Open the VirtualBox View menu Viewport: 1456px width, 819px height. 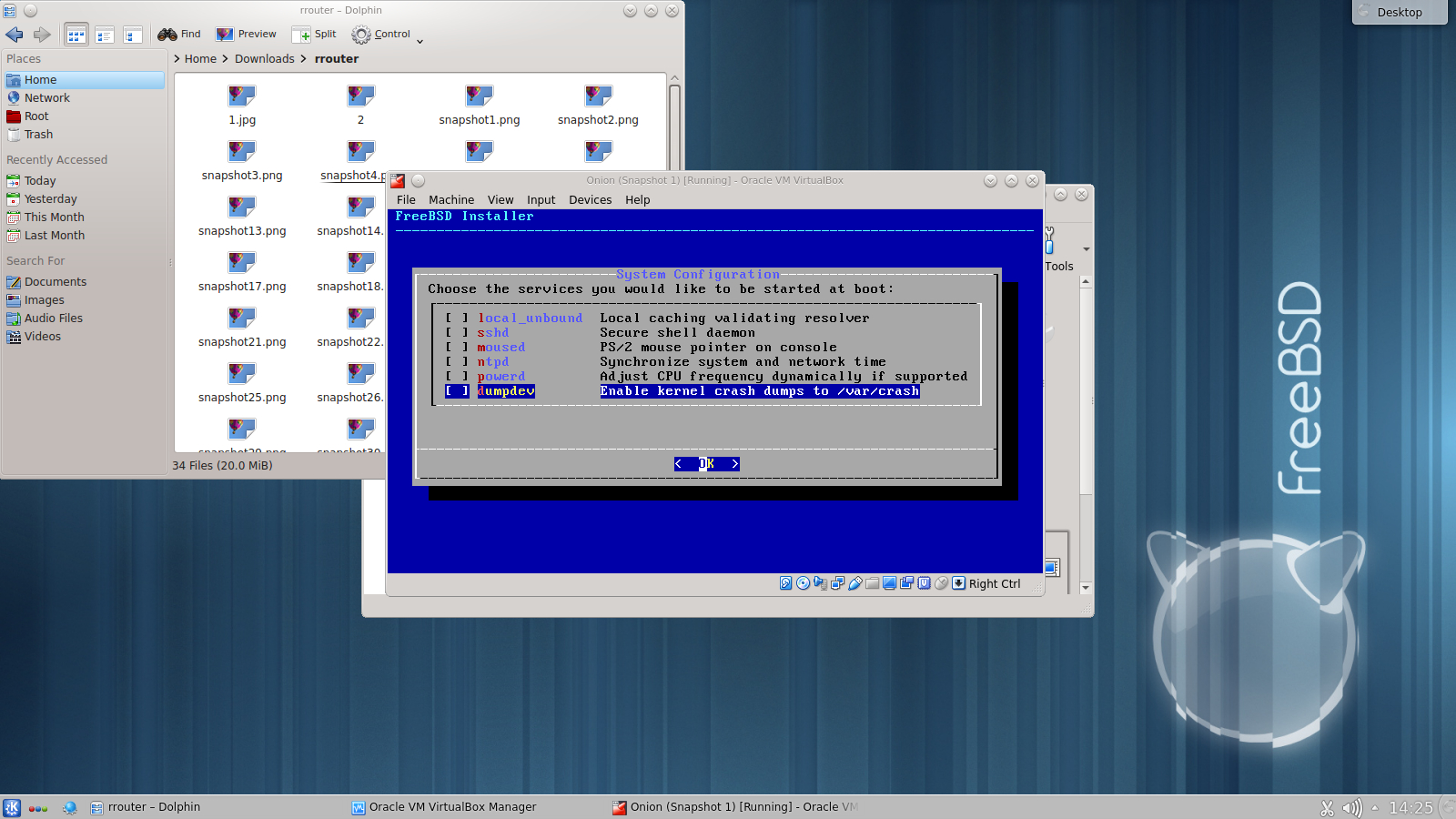(500, 200)
